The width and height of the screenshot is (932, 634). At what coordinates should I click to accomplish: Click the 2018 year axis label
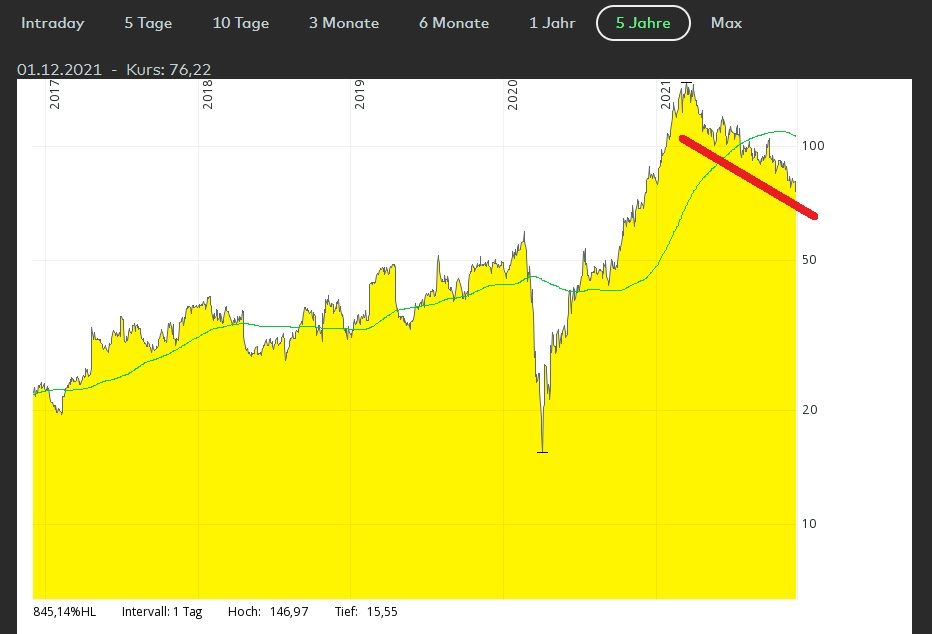tap(207, 94)
